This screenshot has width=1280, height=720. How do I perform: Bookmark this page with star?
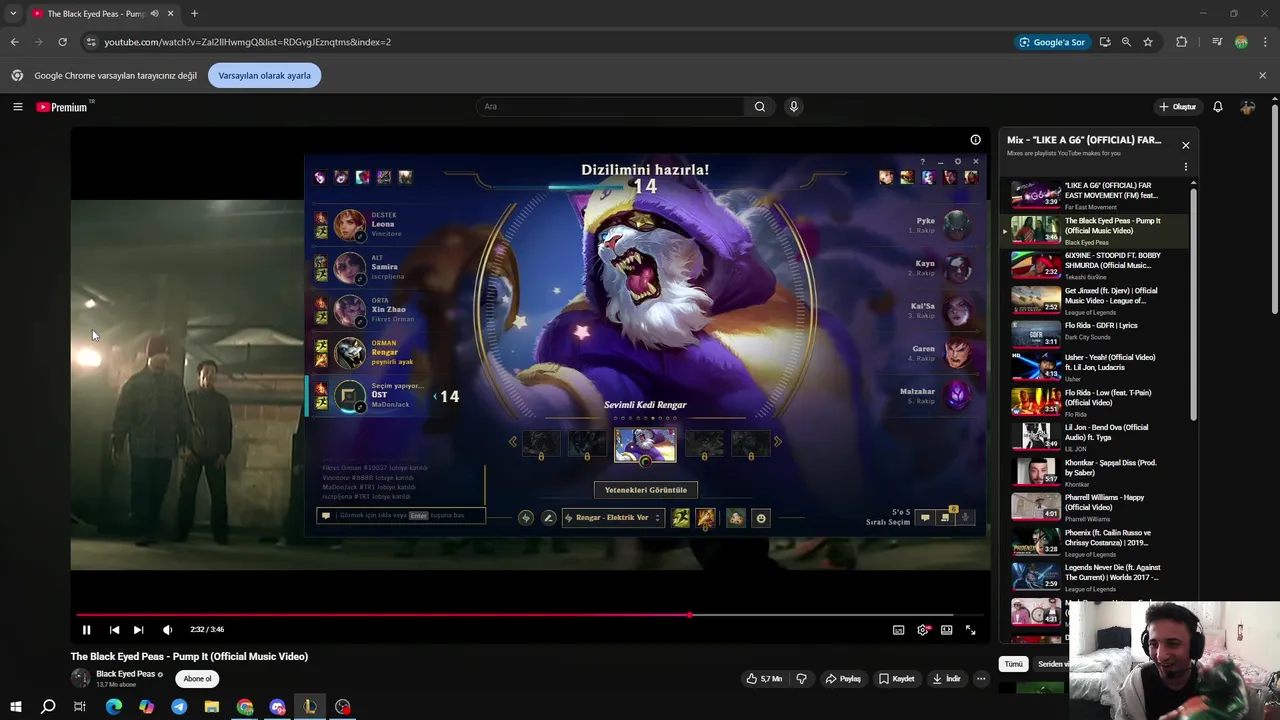pos(1148,42)
